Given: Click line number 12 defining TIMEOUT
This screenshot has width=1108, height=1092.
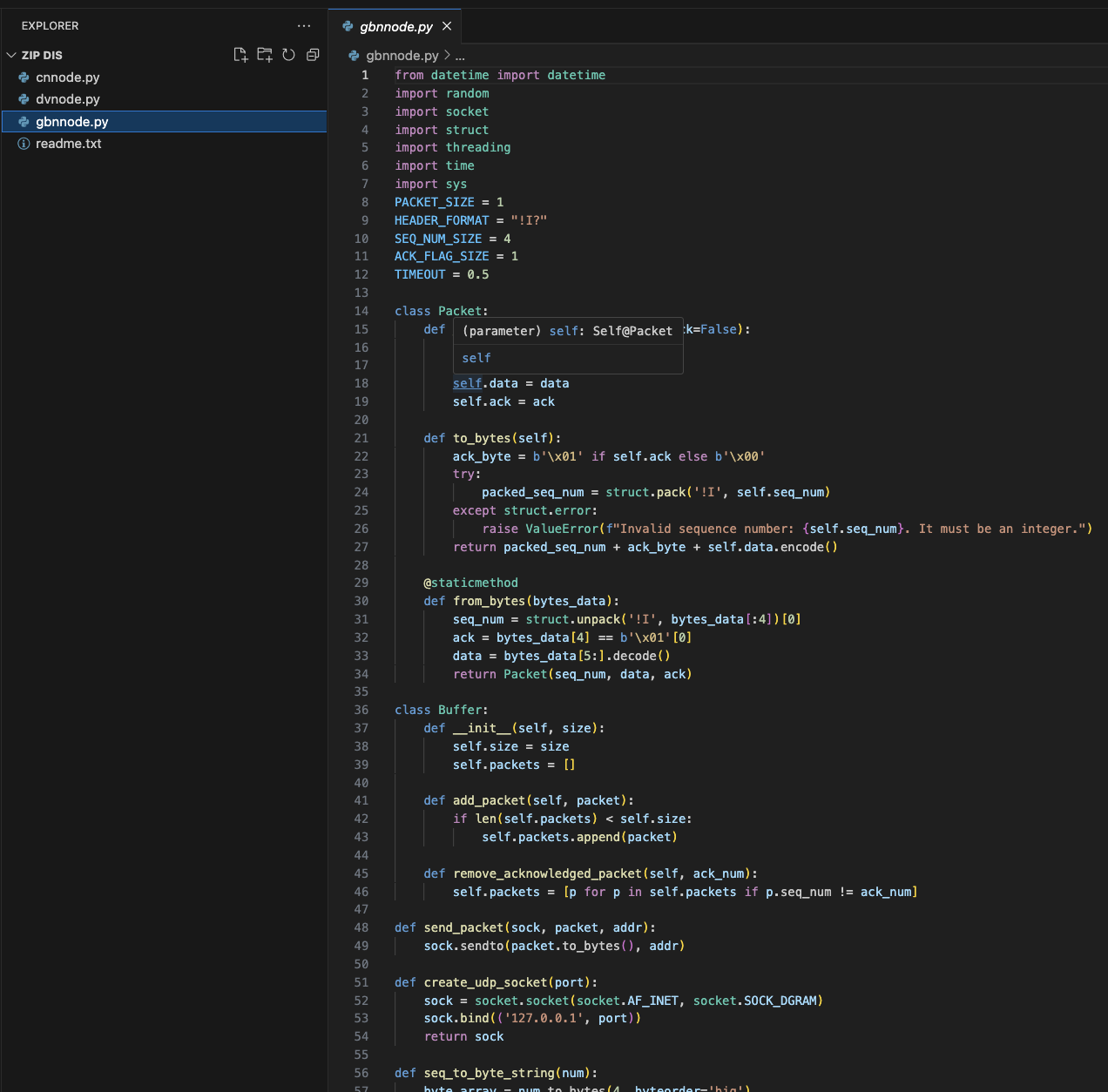Looking at the screenshot, I should [x=361, y=273].
